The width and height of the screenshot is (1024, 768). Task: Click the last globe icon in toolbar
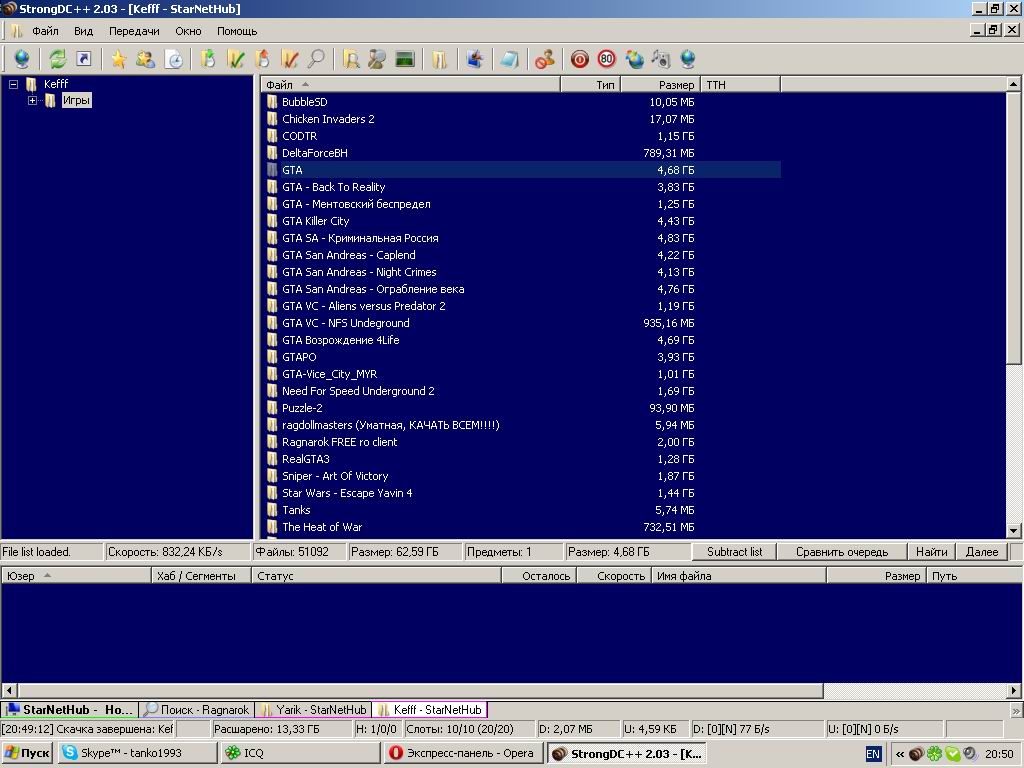point(688,59)
